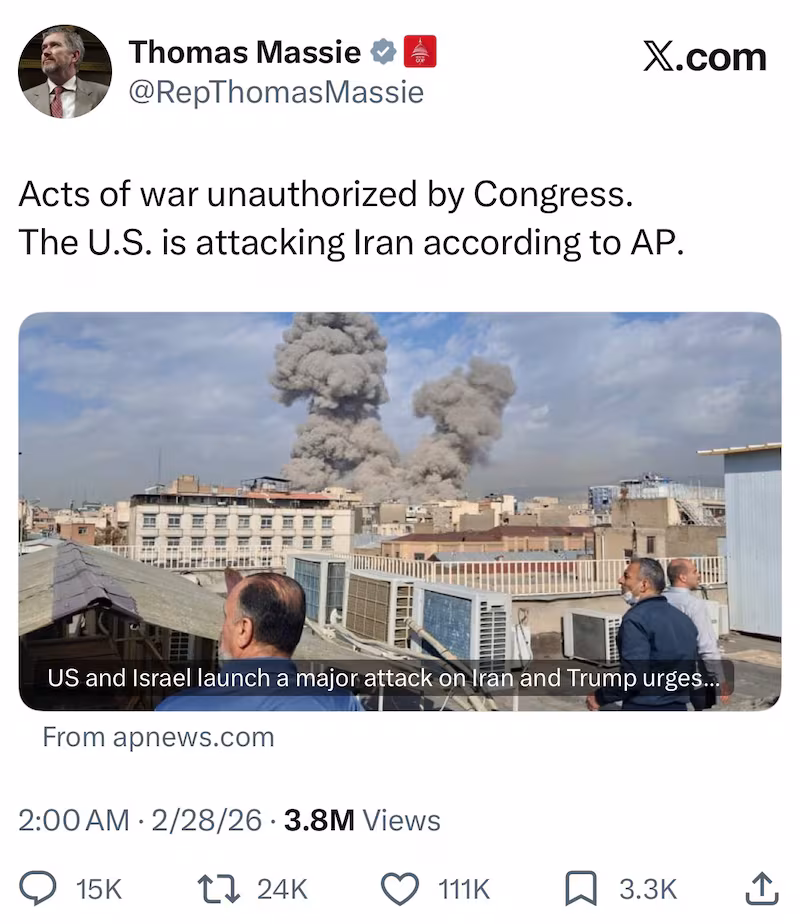The width and height of the screenshot is (800, 924).
Task: Click the AP news article preview image
Action: (400, 480)
